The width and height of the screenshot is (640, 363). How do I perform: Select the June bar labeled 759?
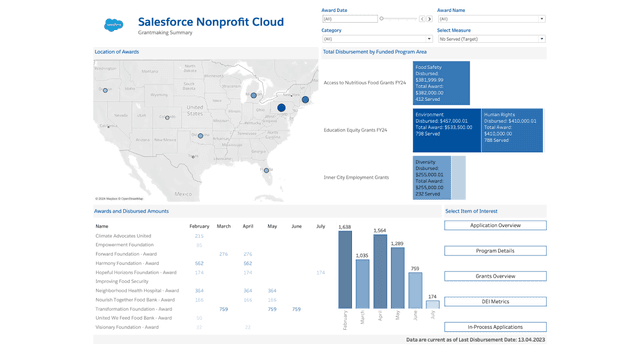pos(415,290)
